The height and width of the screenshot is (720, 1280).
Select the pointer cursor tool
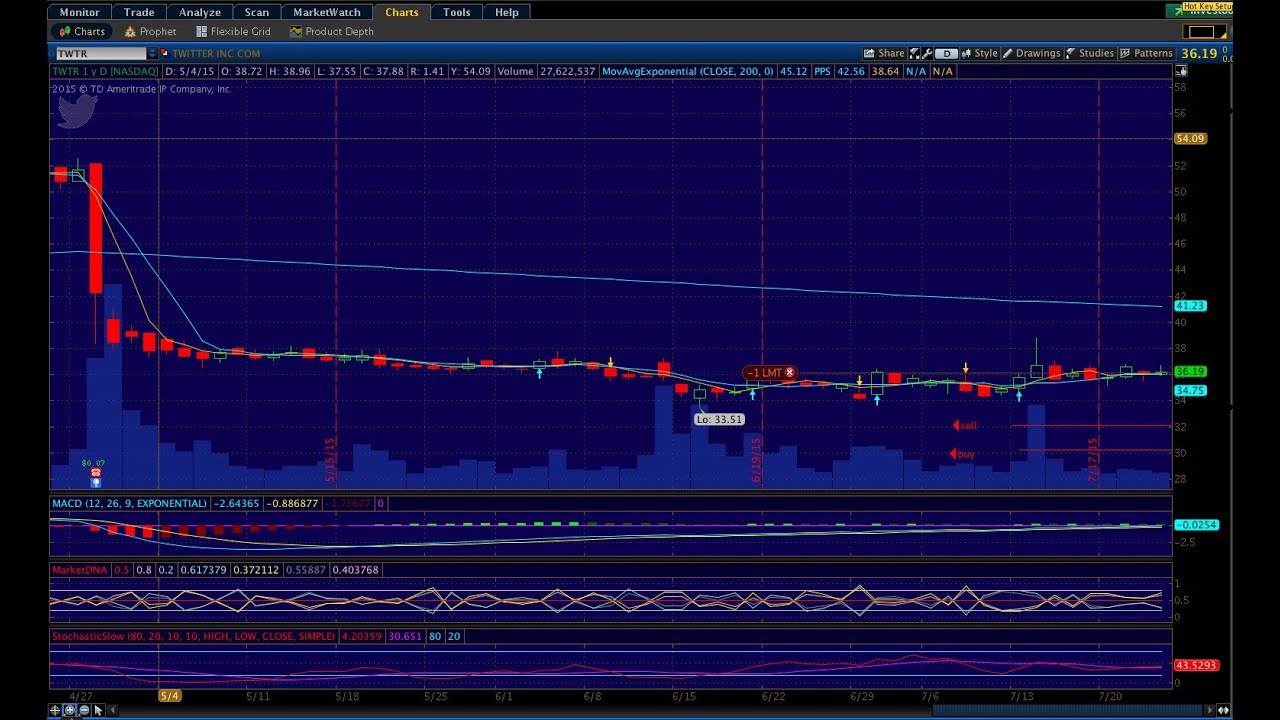coord(98,710)
